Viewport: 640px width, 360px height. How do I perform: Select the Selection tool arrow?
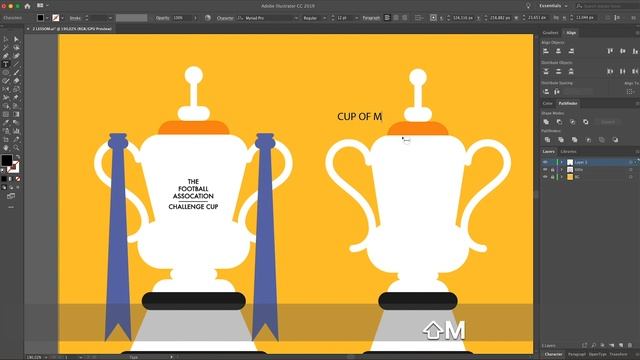tap(6, 39)
